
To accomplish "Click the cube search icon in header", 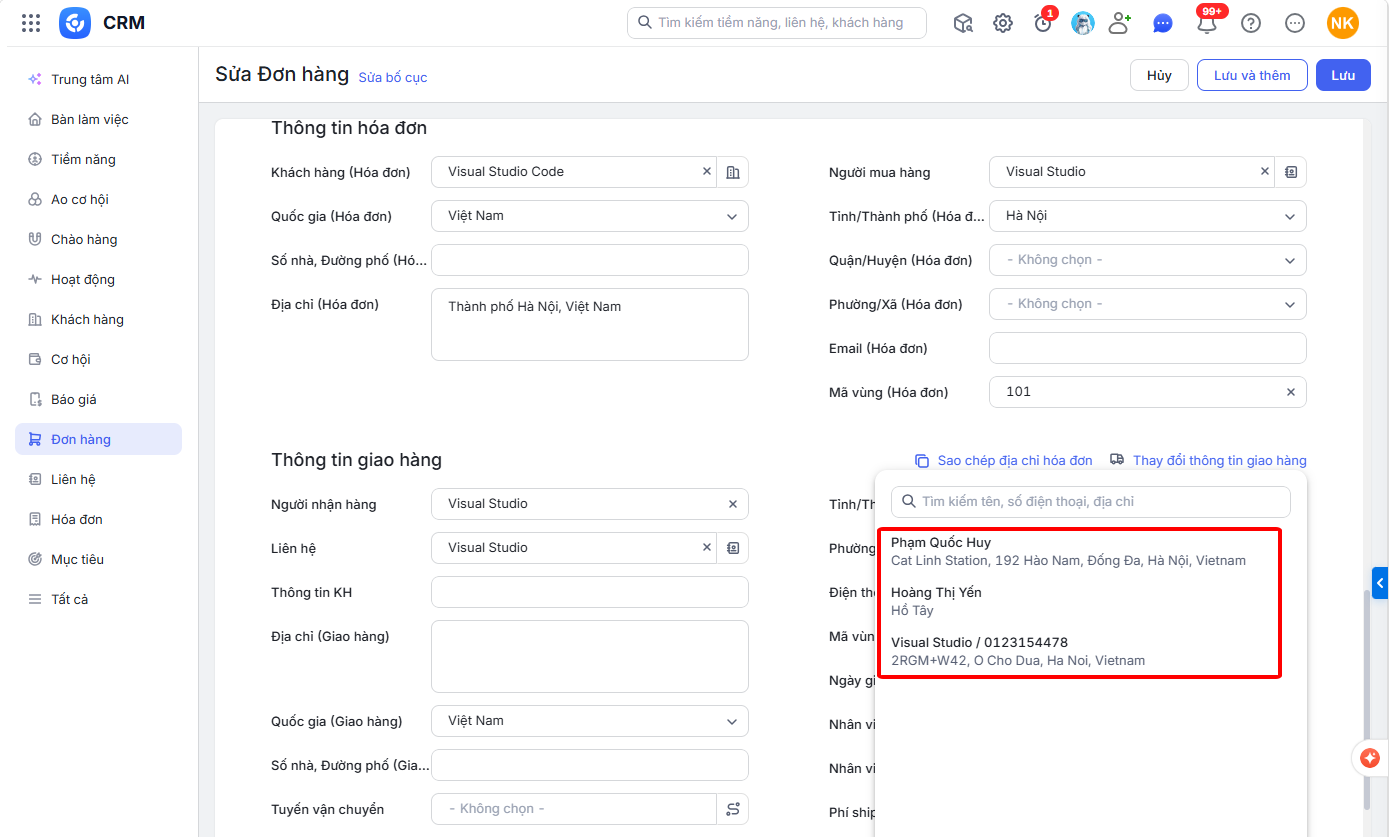I will [x=963, y=23].
